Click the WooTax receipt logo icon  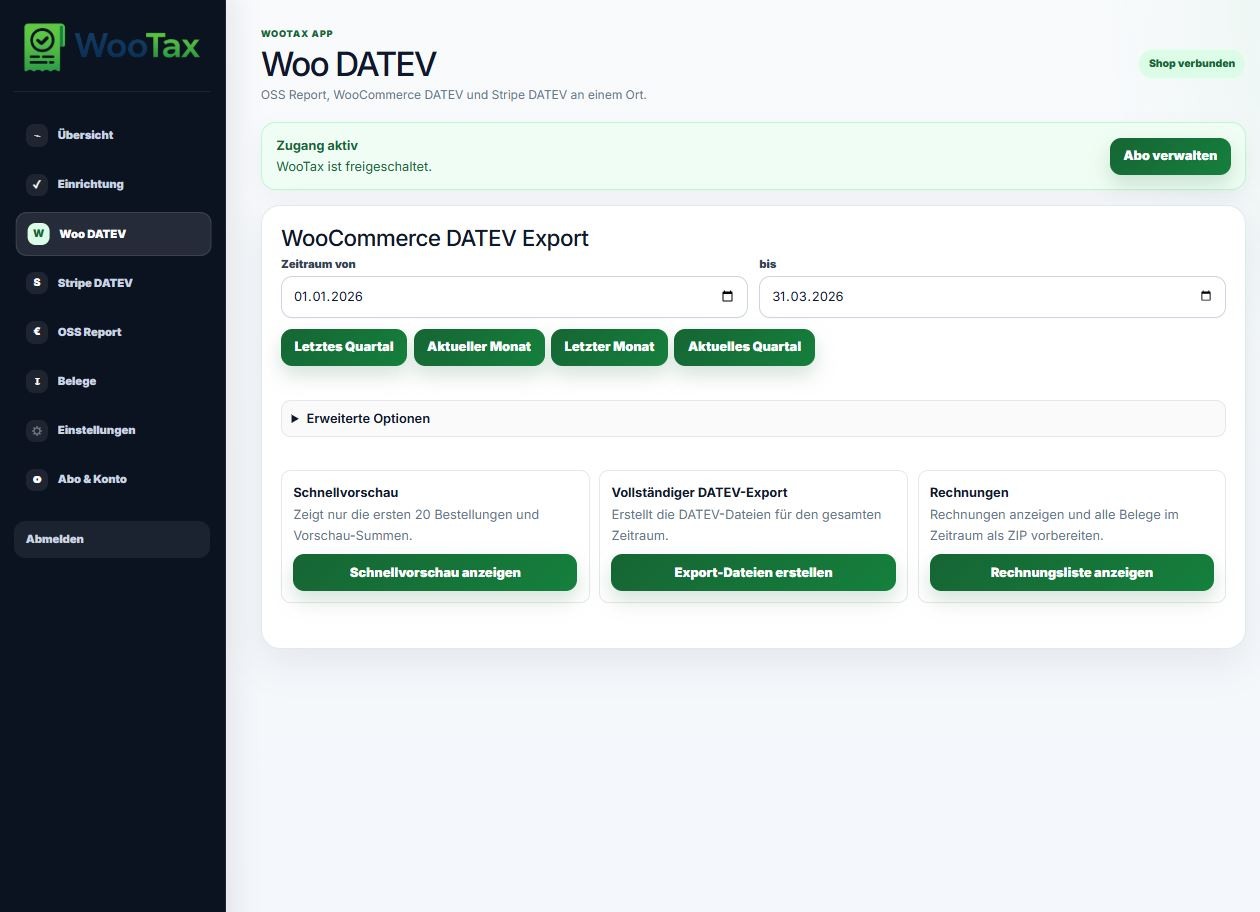(x=44, y=47)
